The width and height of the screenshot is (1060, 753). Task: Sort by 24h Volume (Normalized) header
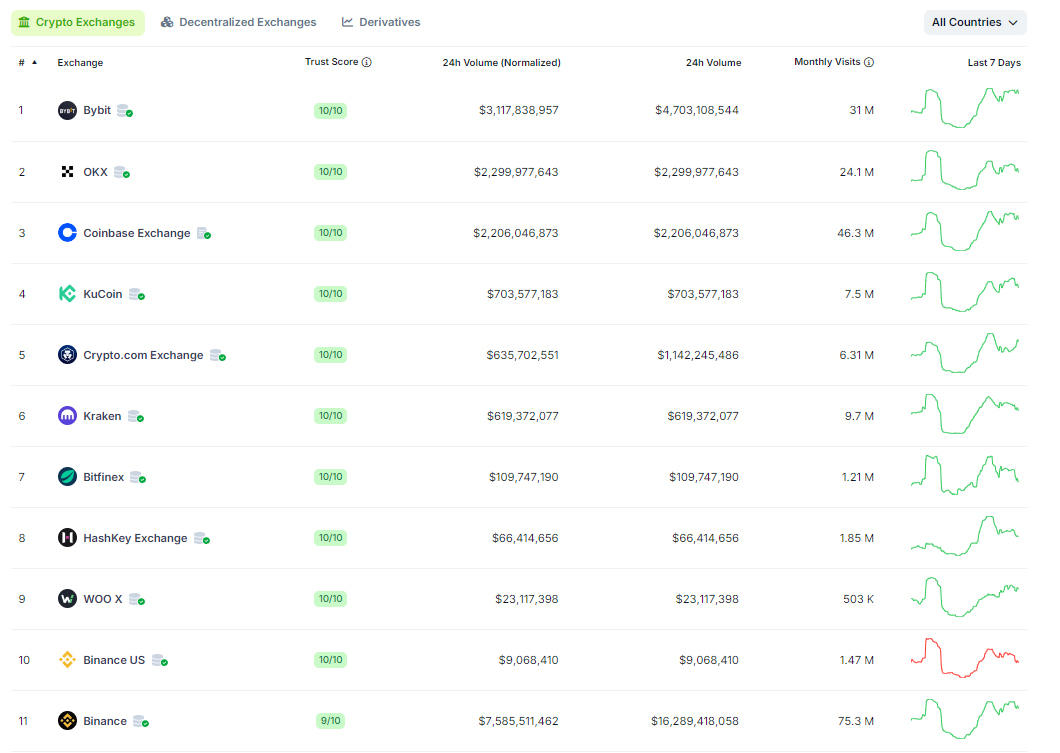pos(502,62)
